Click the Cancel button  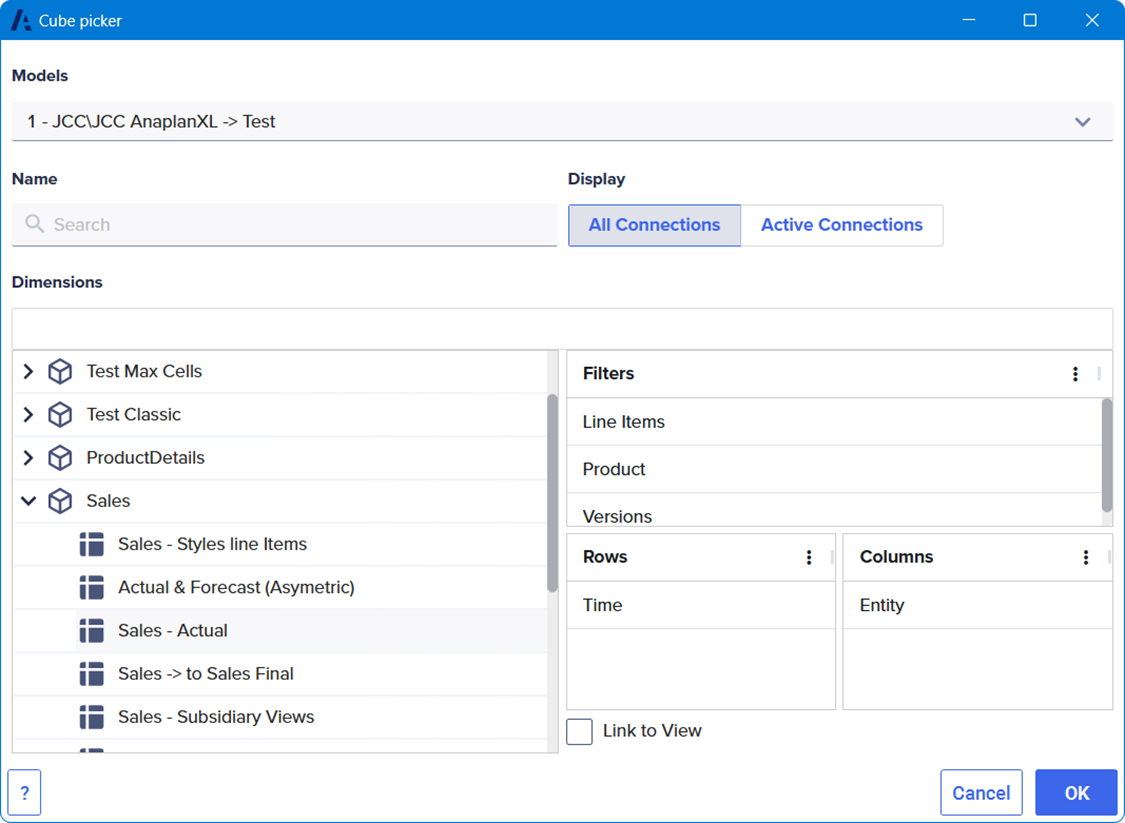pos(980,793)
